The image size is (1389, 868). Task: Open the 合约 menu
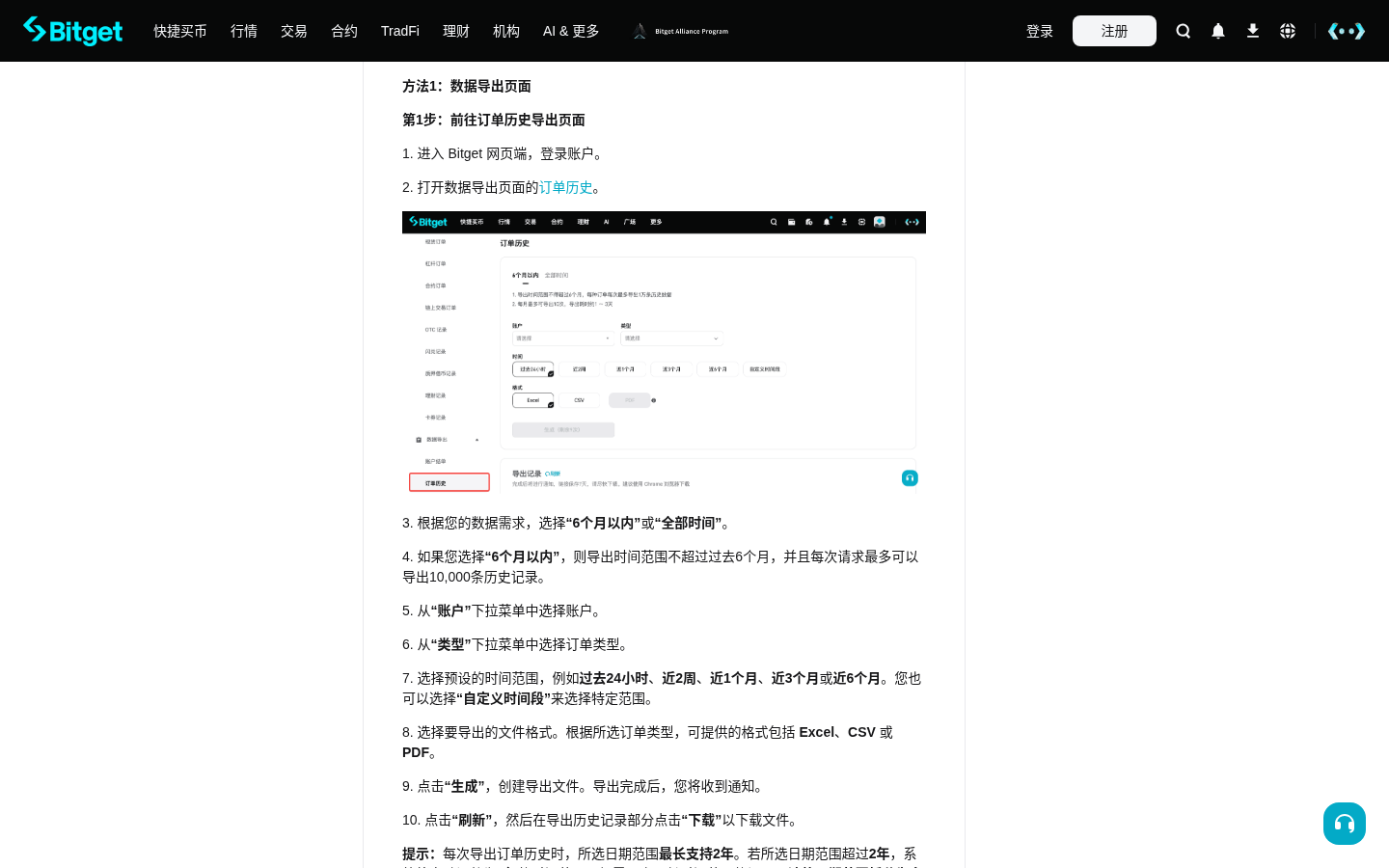click(344, 31)
